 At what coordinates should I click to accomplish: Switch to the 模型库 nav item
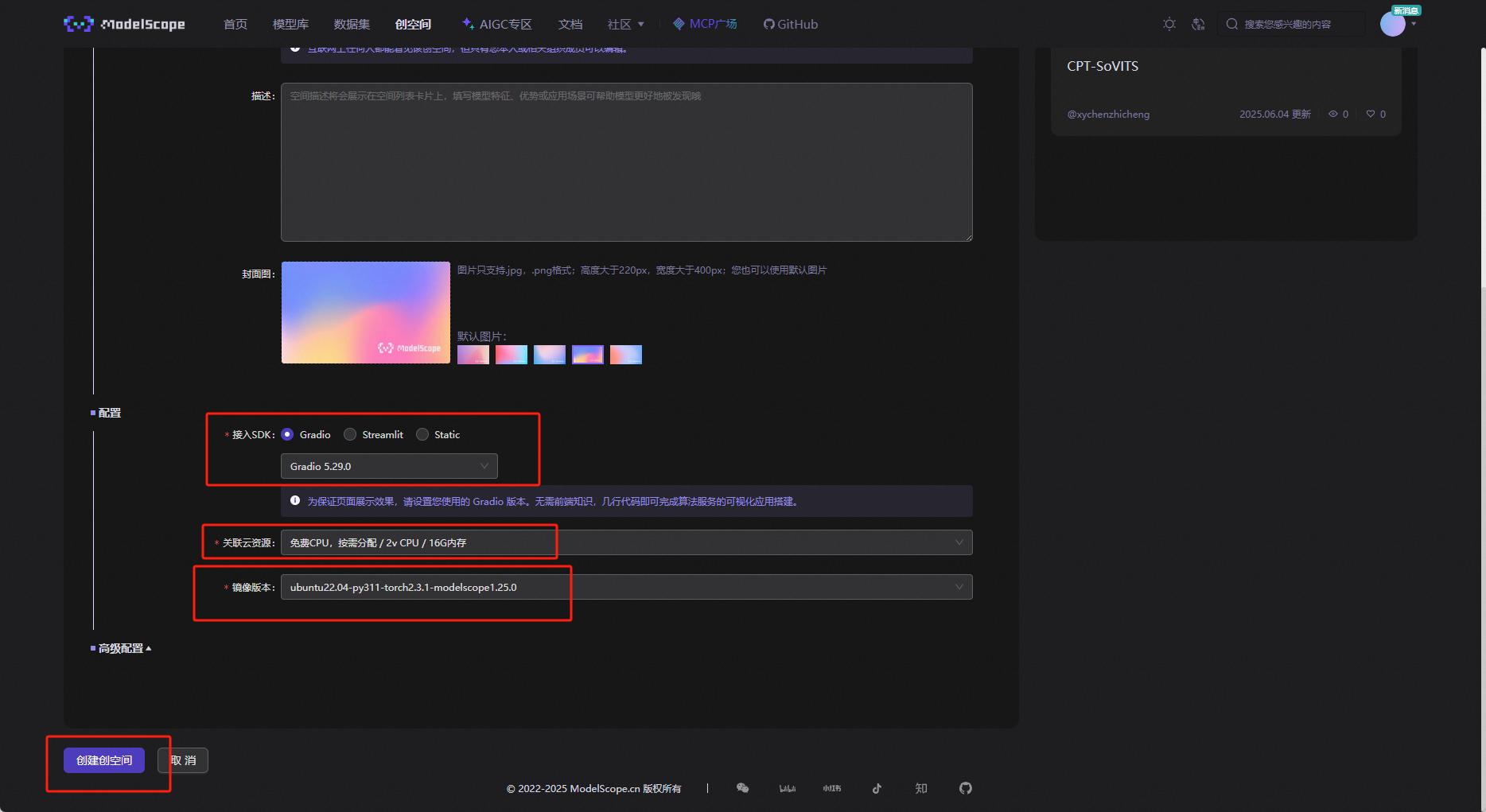click(290, 24)
